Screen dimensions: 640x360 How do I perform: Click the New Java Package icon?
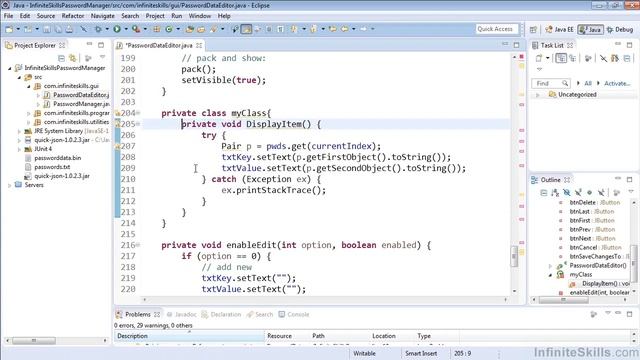[x=157, y=29]
